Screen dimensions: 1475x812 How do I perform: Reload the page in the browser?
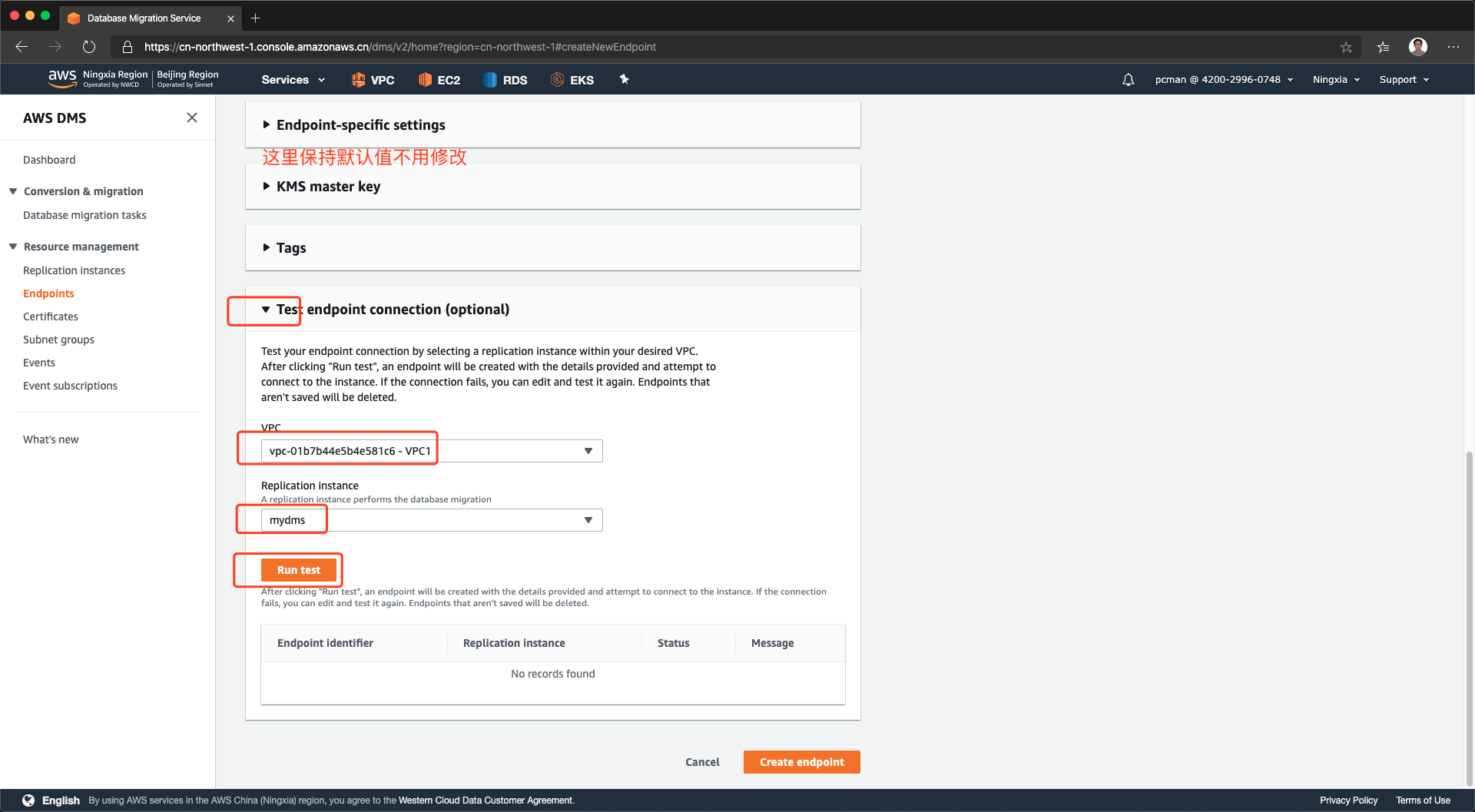pyautogui.click(x=89, y=47)
